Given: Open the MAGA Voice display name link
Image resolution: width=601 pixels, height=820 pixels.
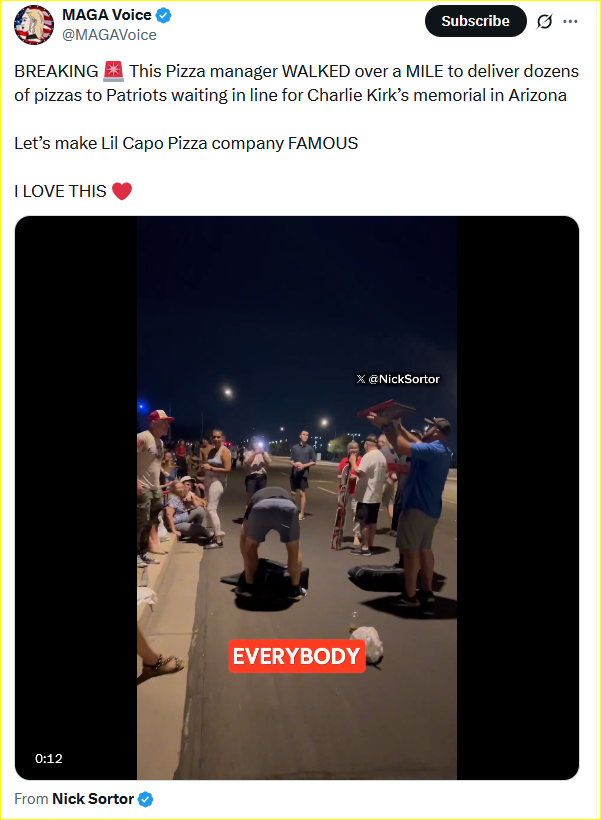Looking at the screenshot, I should 106,15.
